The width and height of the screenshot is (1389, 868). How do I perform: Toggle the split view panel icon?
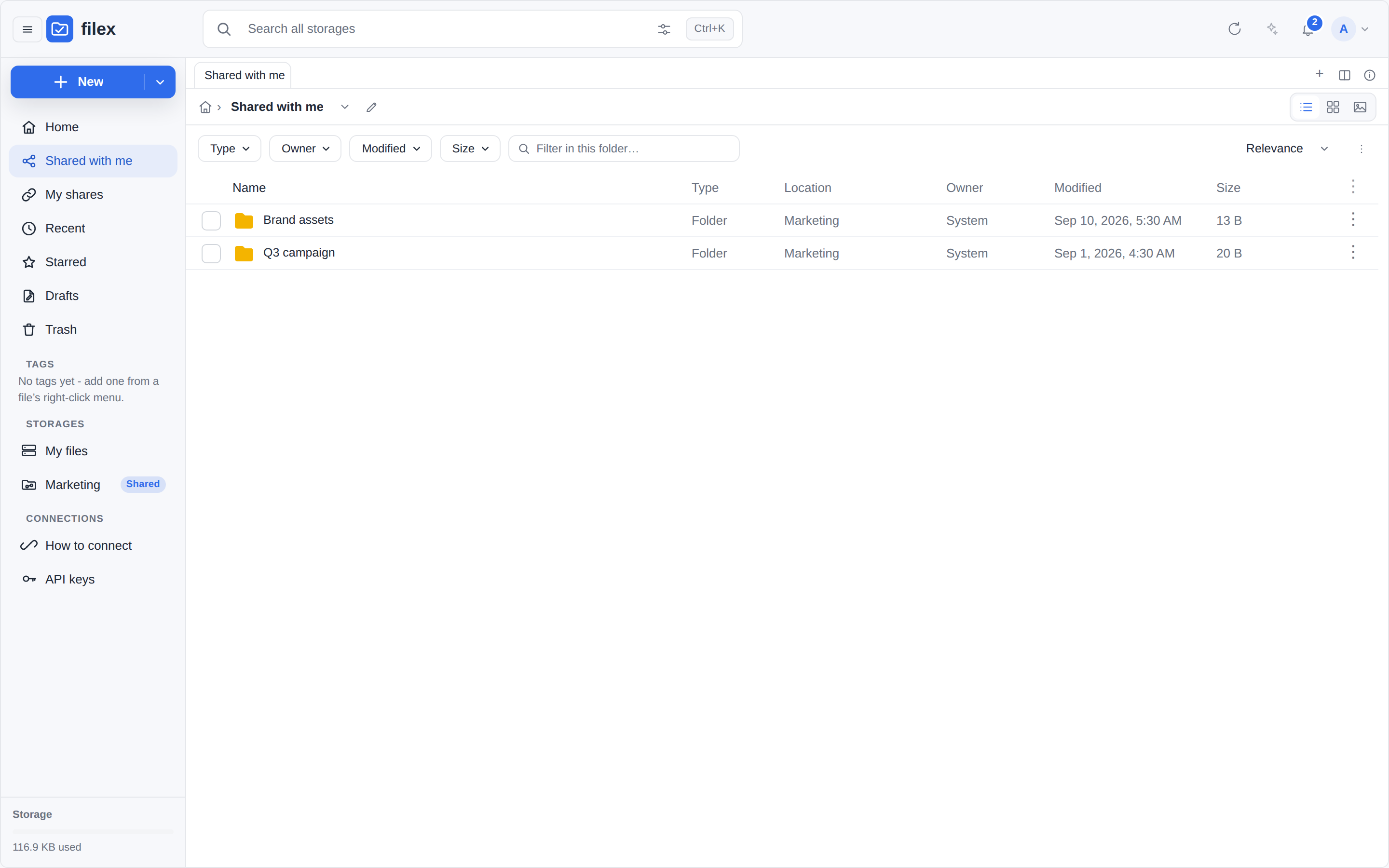click(x=1344, y=75)
